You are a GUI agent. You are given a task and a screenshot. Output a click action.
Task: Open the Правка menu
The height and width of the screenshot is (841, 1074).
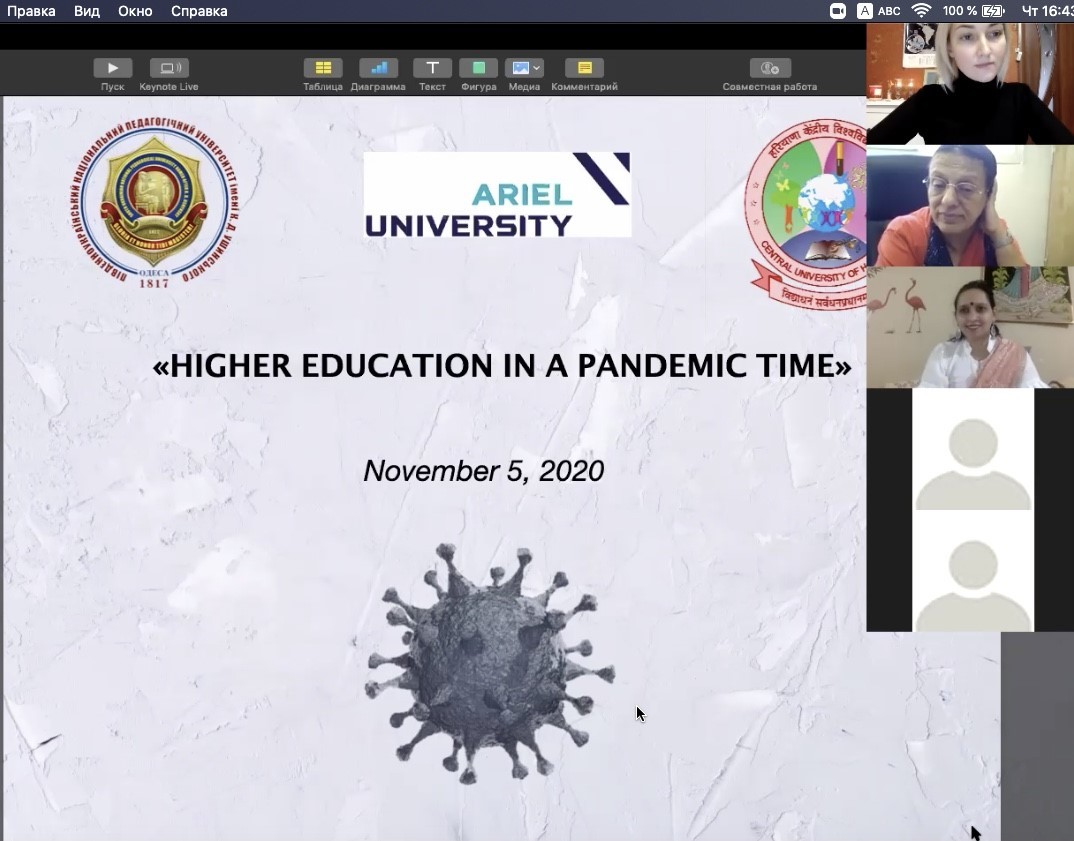click(31, 11)
